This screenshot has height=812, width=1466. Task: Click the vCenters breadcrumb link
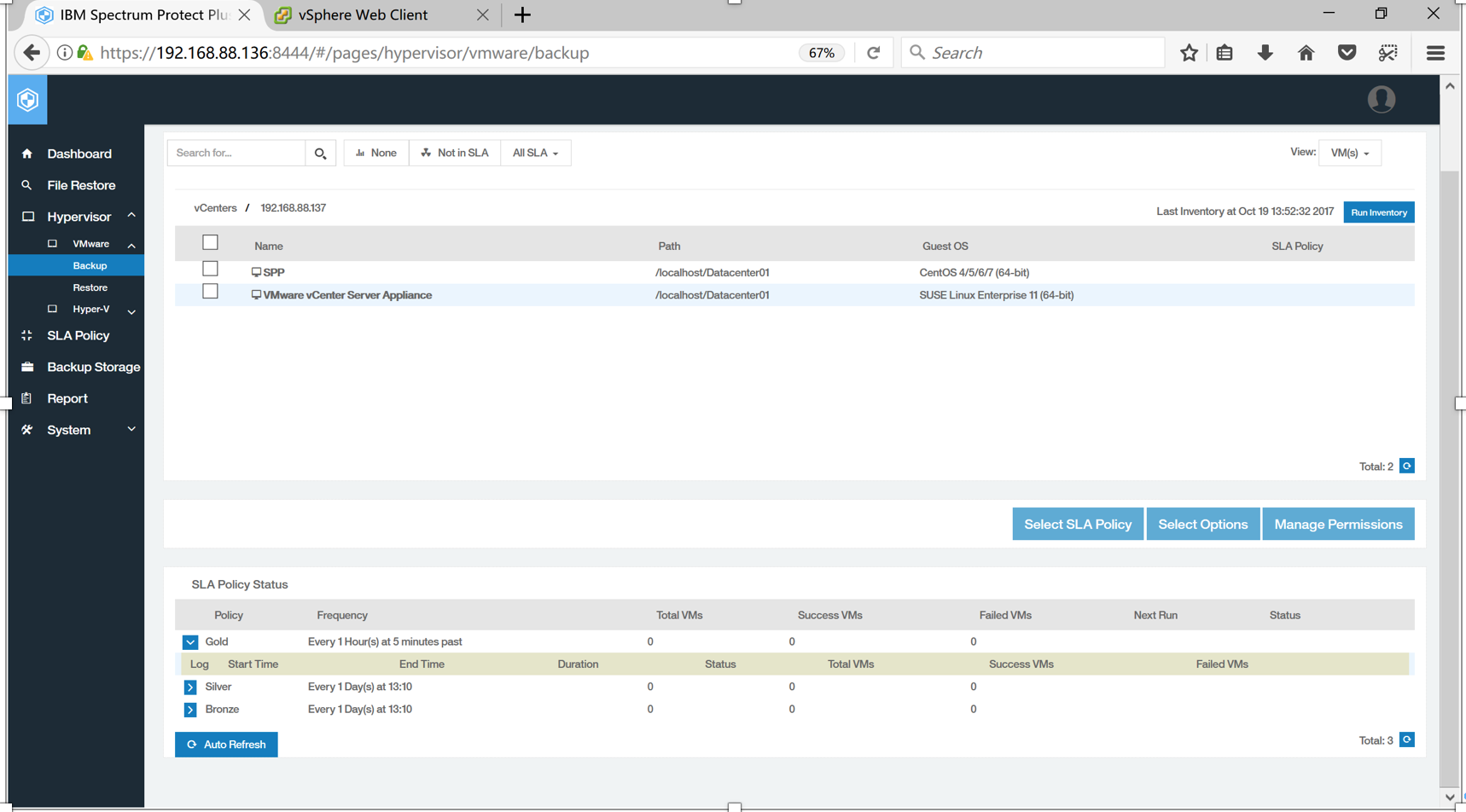click(x=215, y=208)
